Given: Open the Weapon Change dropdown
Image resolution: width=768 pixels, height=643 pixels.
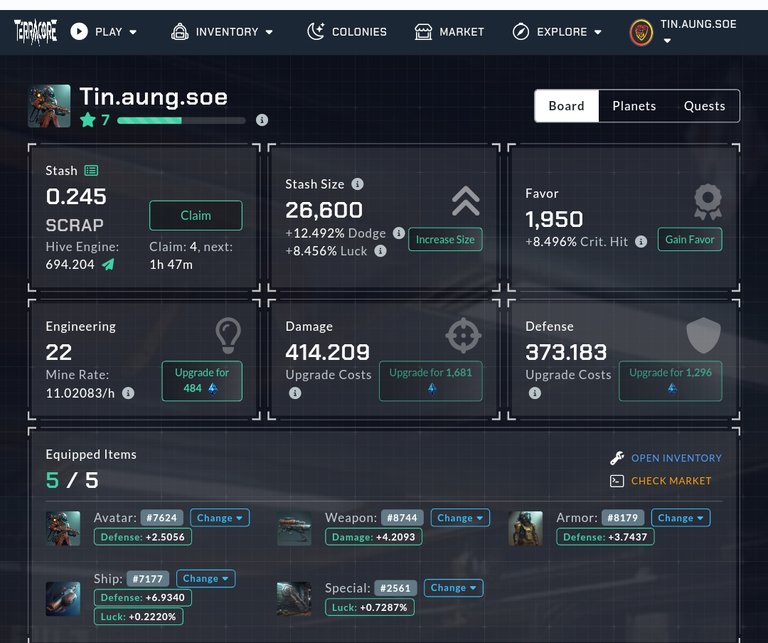Looking at the screenshot, I should [x=460, y=518].
